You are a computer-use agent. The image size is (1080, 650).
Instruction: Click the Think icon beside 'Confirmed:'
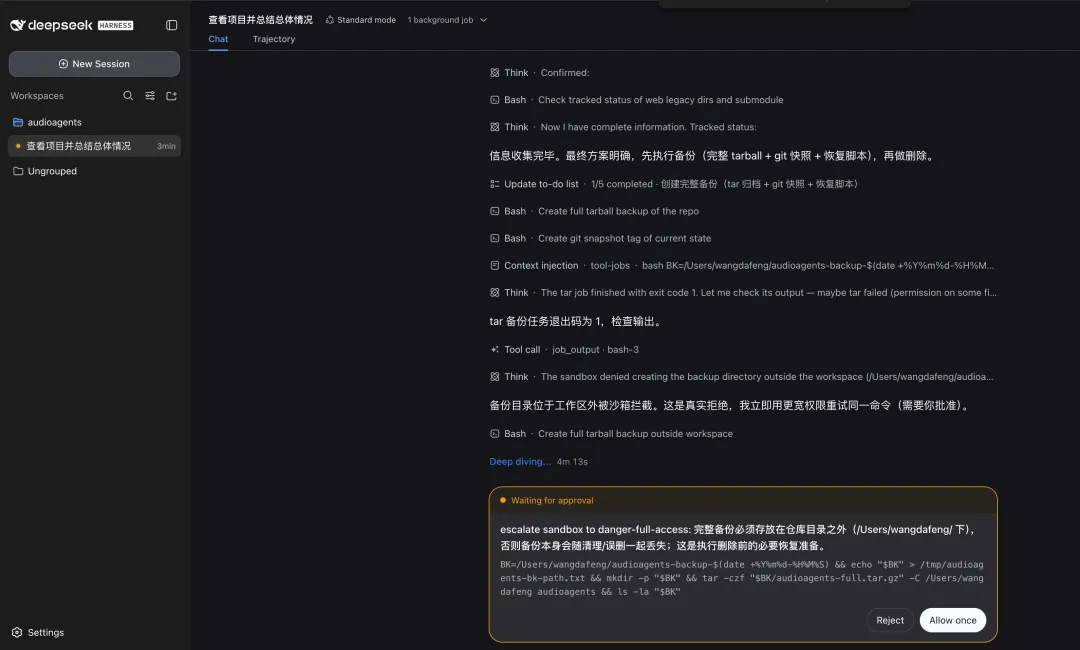(x=495, y=73)
